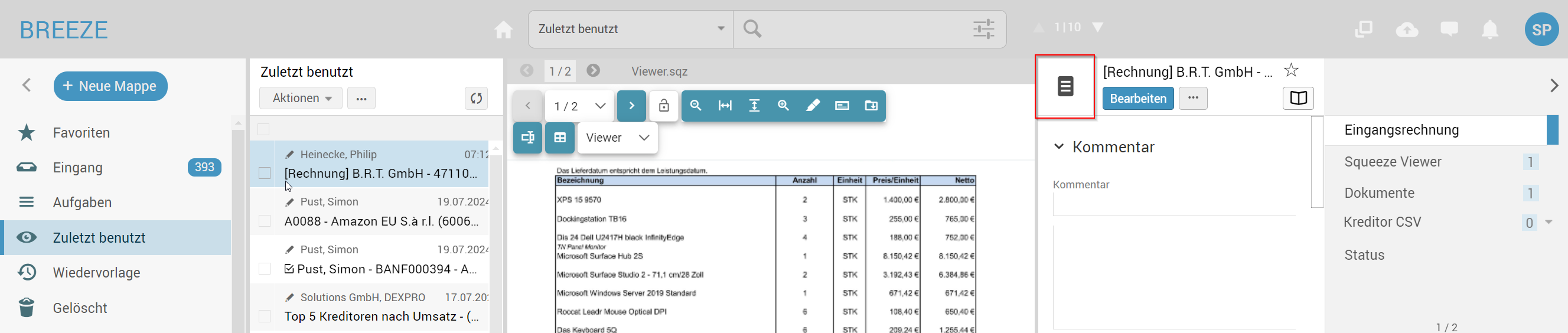Click into the main search field
Image resolution: width=1568 pixels, height=333 pixels.
tap(858, 29)
